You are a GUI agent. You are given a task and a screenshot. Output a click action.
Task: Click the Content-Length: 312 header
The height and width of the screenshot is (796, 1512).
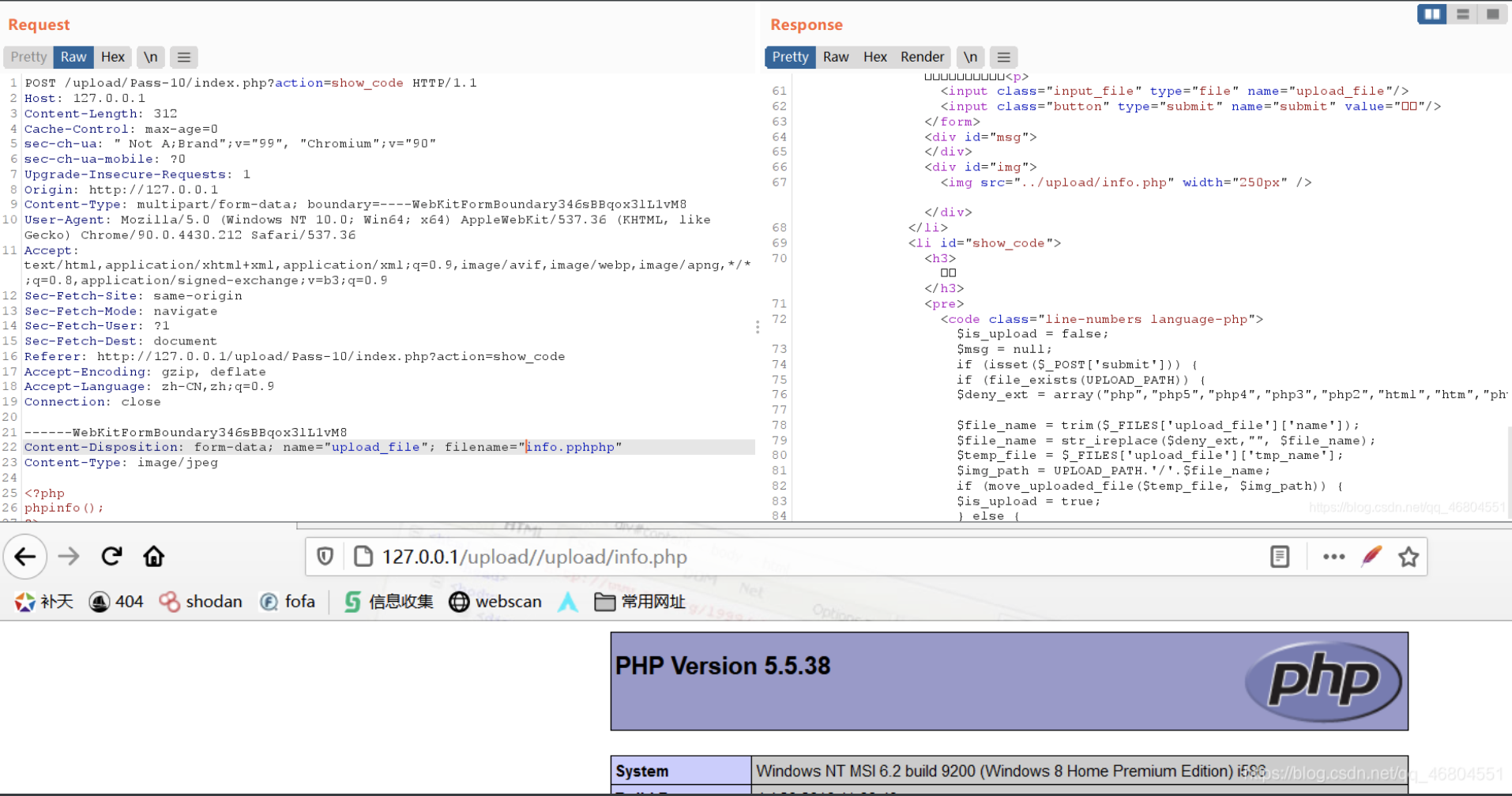(101, 114)
